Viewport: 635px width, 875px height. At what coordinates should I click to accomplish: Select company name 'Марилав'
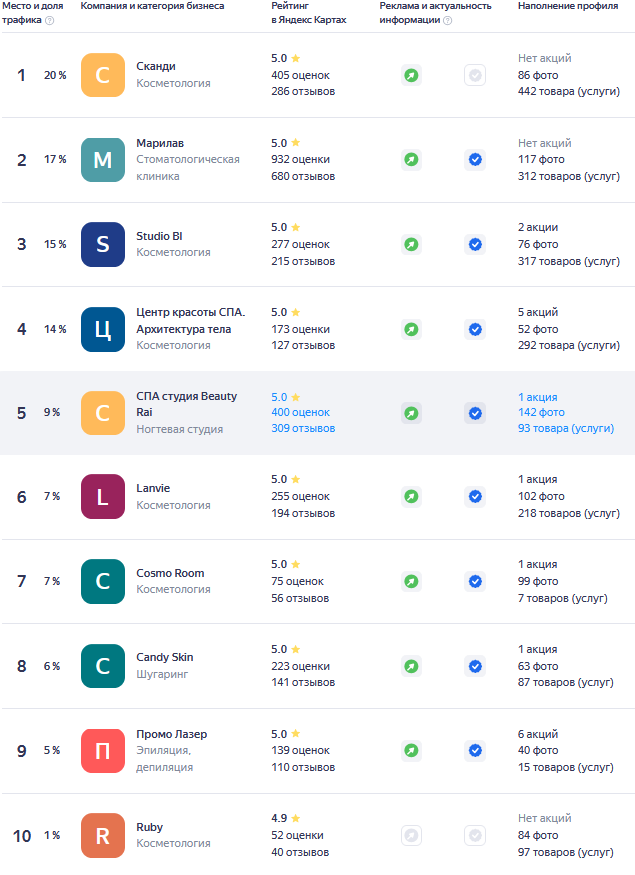pos(160,143)
